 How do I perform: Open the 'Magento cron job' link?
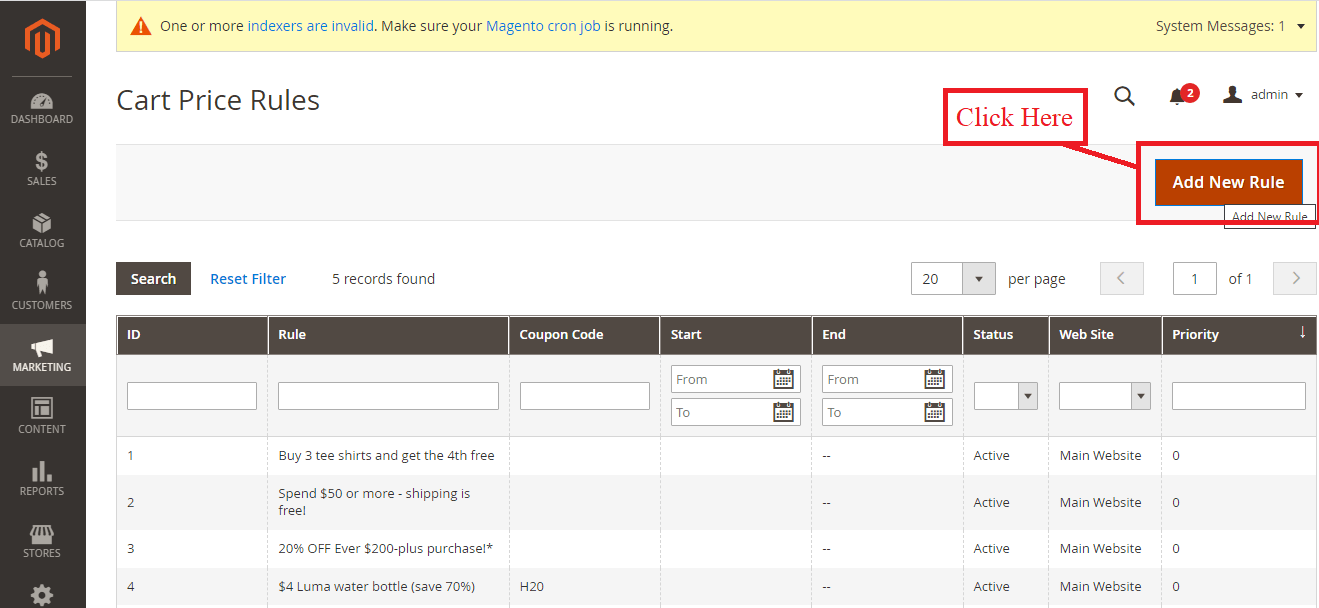[543, 26]
